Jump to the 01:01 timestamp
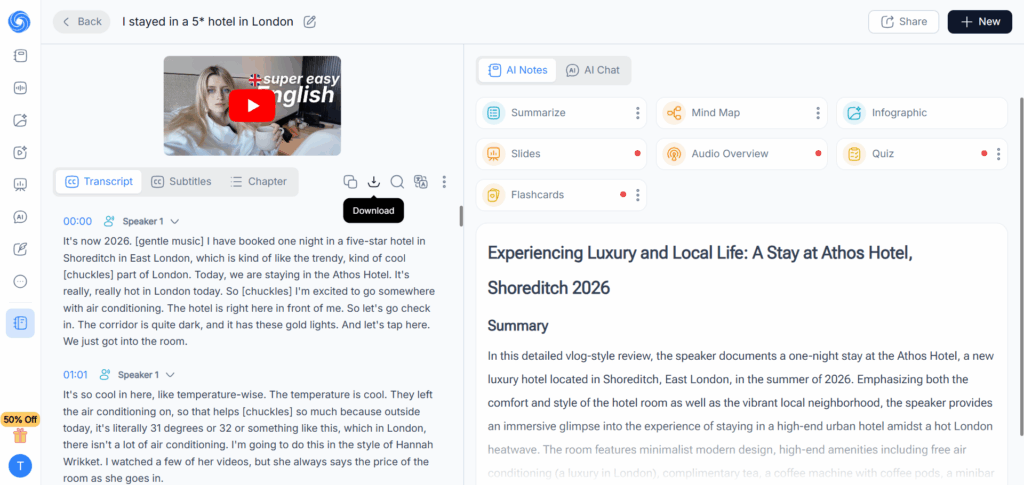The width and height of the screenshot is (1024, 485). pos(75,375)
